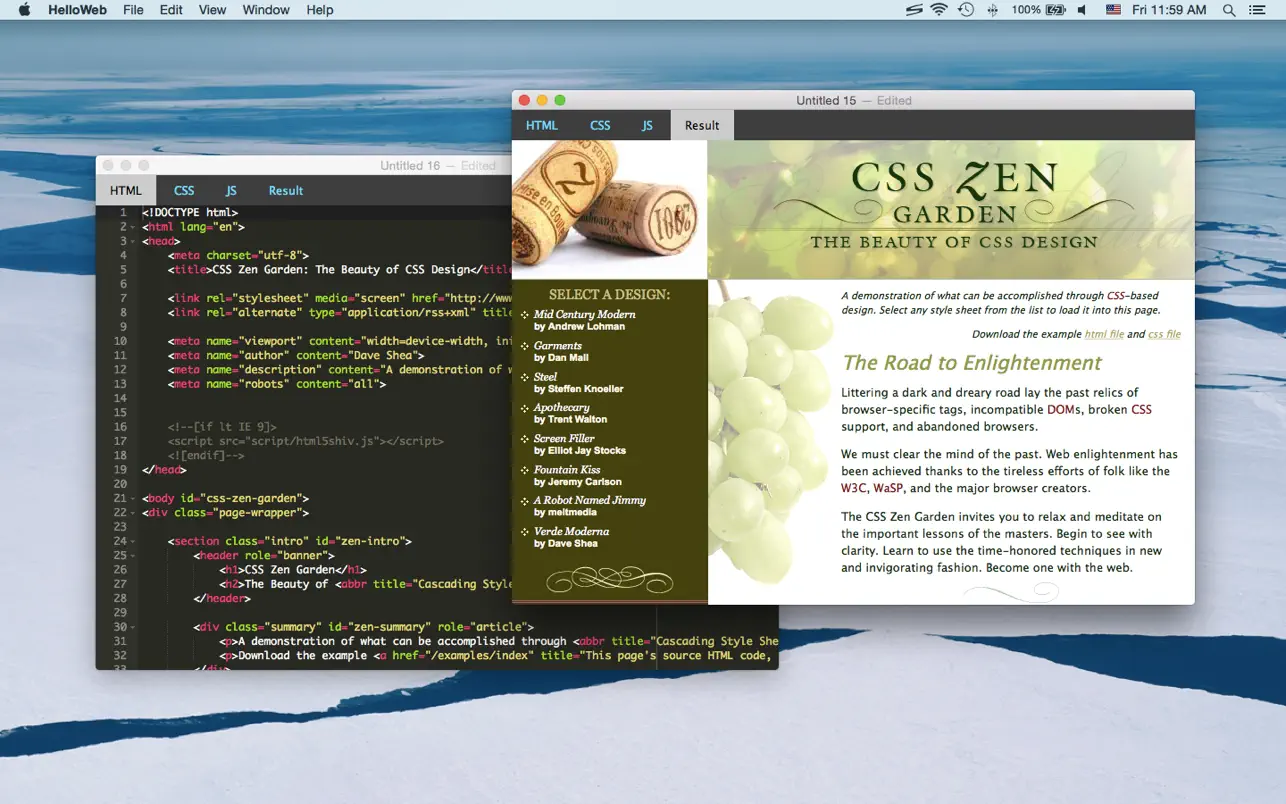Screen dimensions: 1286x804
Task: Open the Apple menu
Action: coord(23,10)
